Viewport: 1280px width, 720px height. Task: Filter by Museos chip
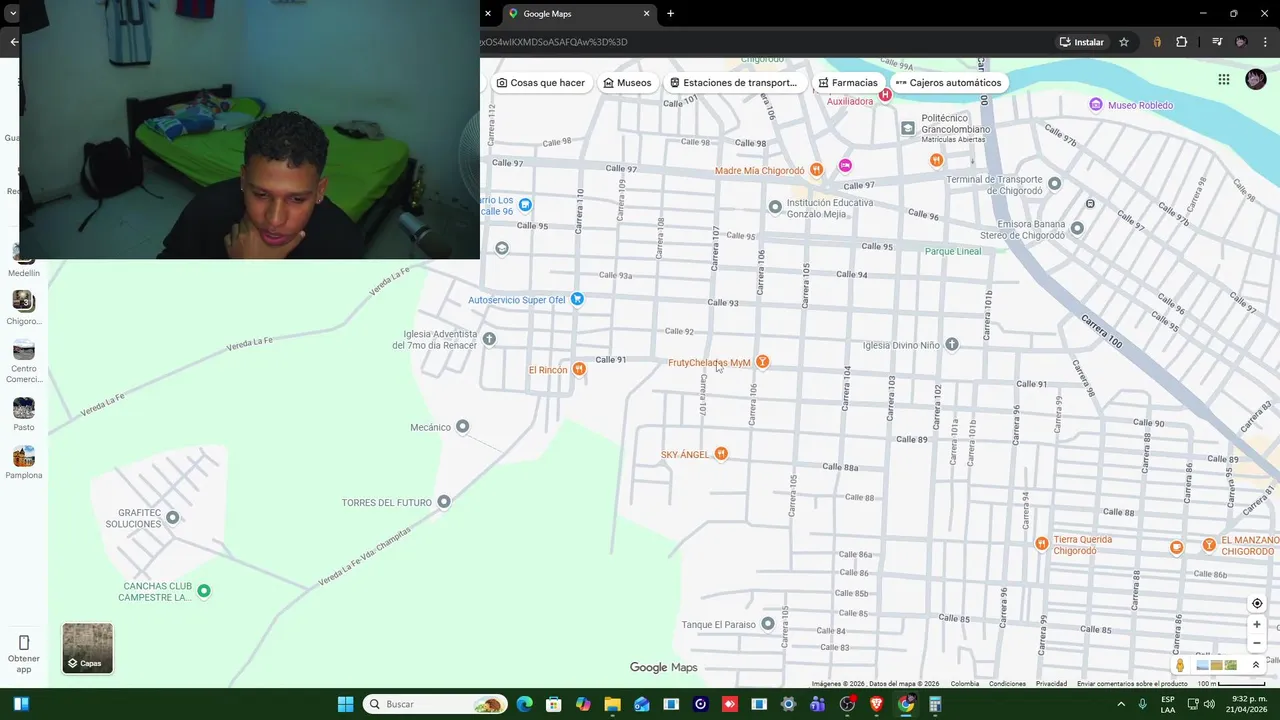coord(627,83)
